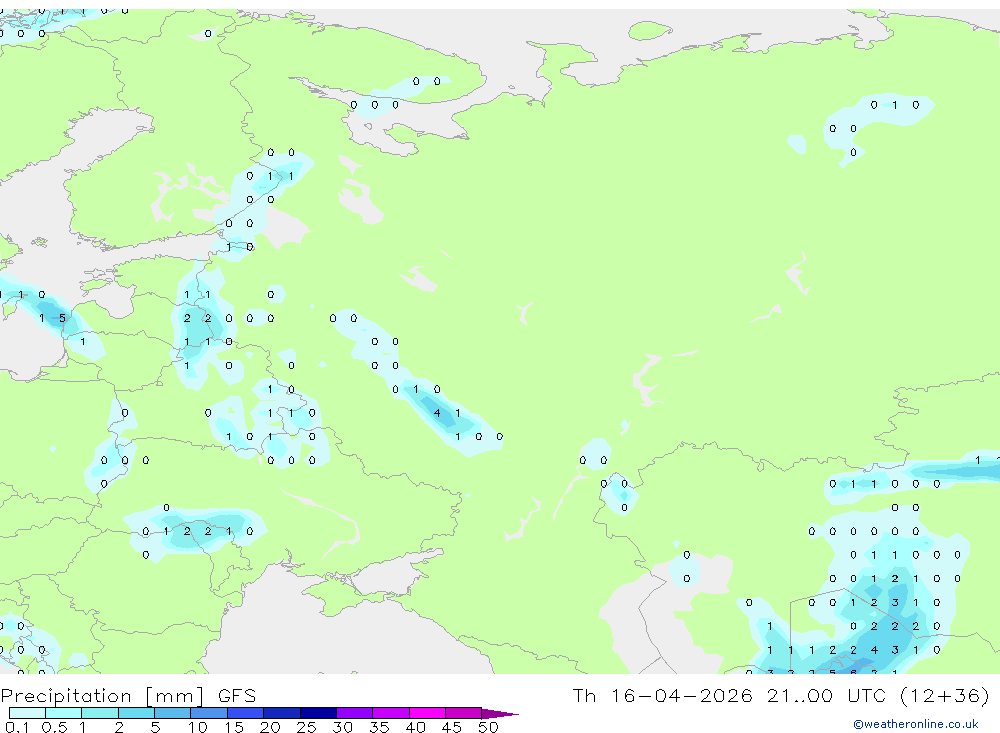Click the "Precipitation [mm]" title text

pos(102,696)
